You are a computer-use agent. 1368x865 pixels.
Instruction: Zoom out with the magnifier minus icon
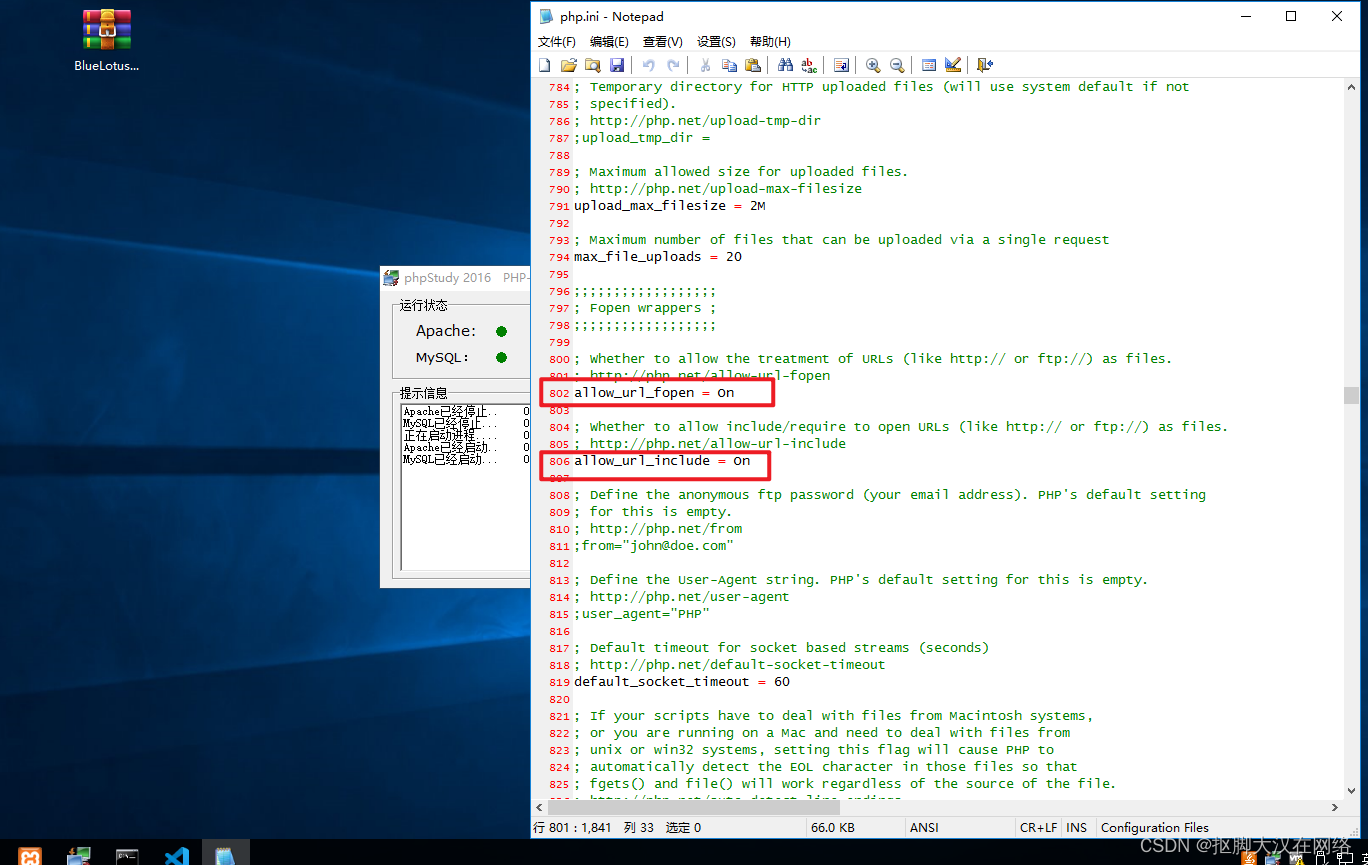pos(897,65)
